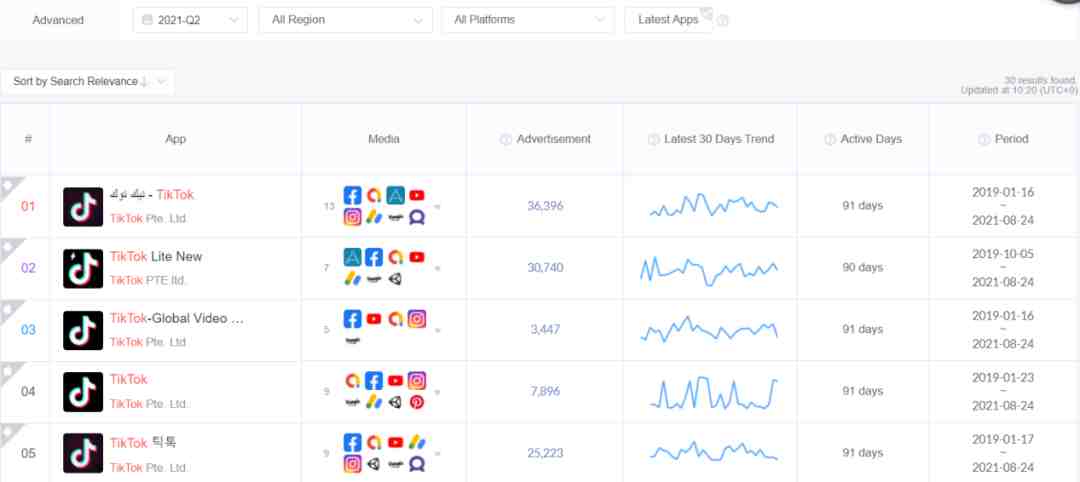Click the 2019-01-17 period start date
Image resolution: width=1080 pixels, height=482 pixels.
1003,439
